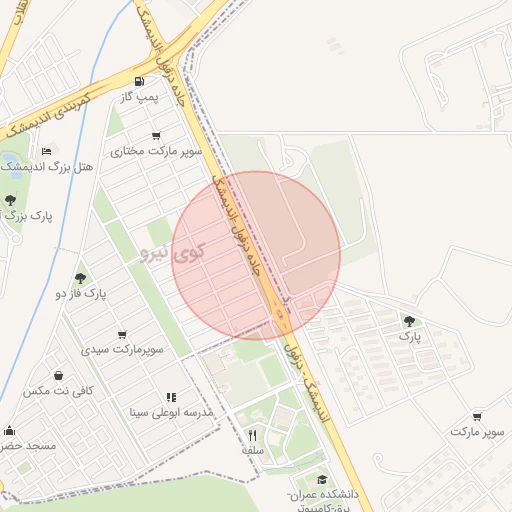Screen dimensions: 512x512
Task: Click the tree icon of پارک بزرگ
Action: click(x=10, y=200)
